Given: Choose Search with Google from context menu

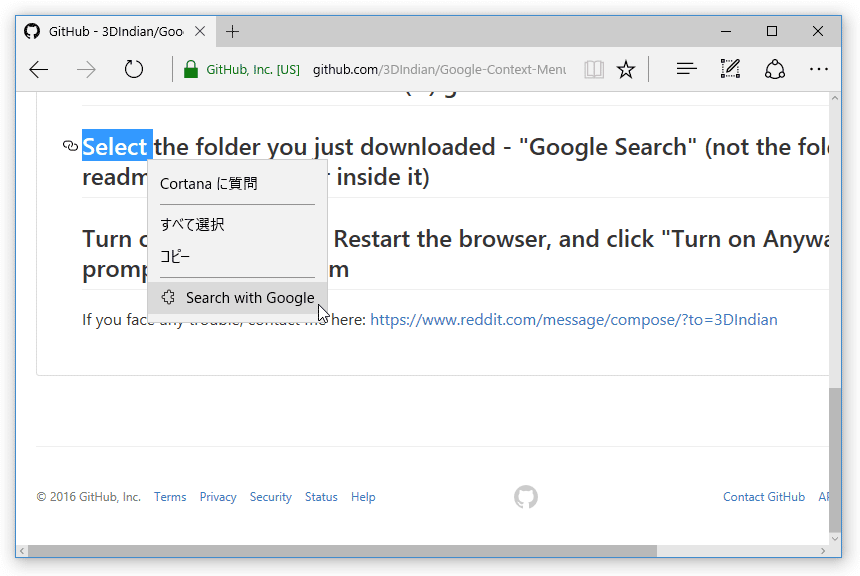Looking at the screenshot, I should [x=237, y=298].
